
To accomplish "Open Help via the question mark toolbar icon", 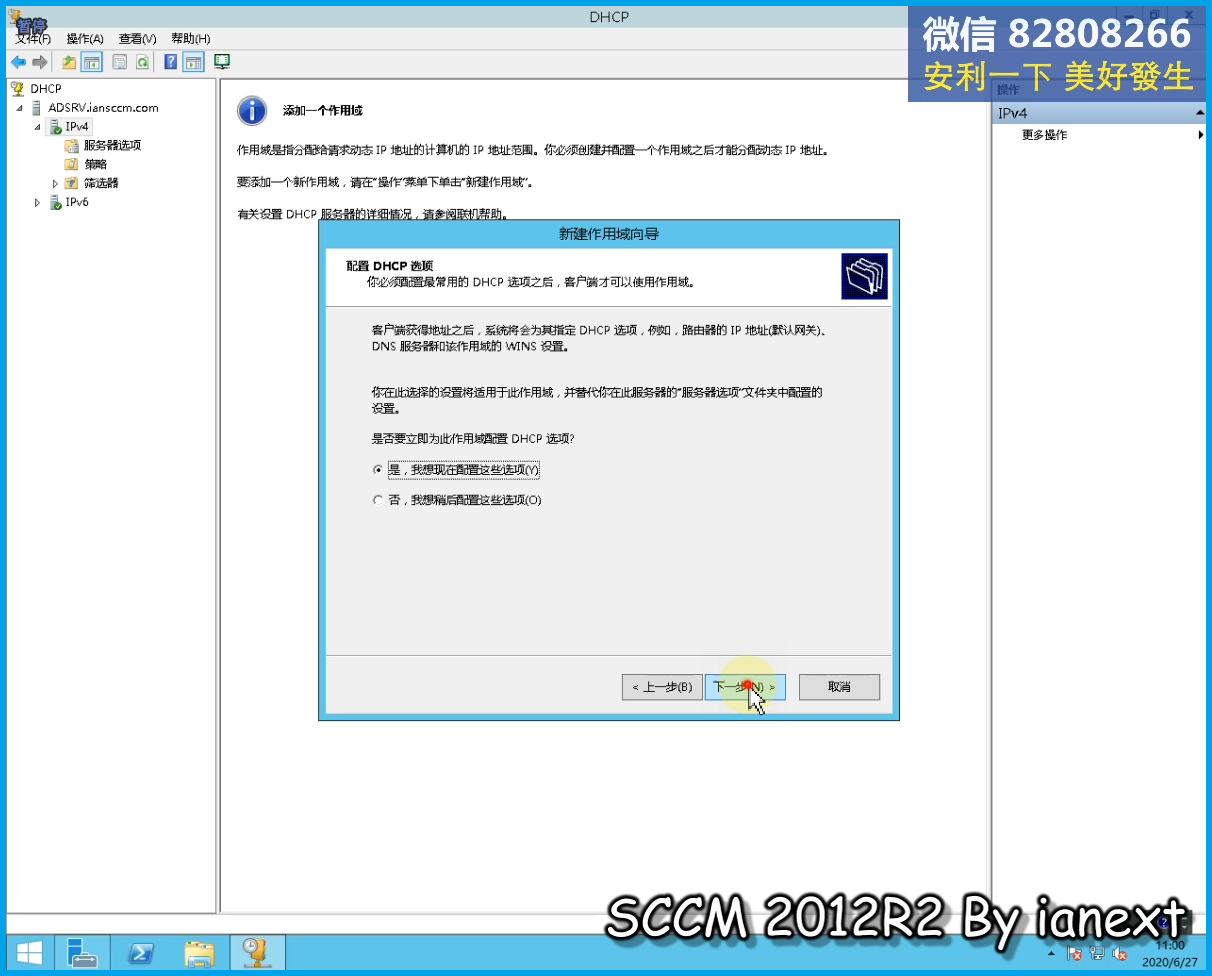I will (x=171, y=62).
